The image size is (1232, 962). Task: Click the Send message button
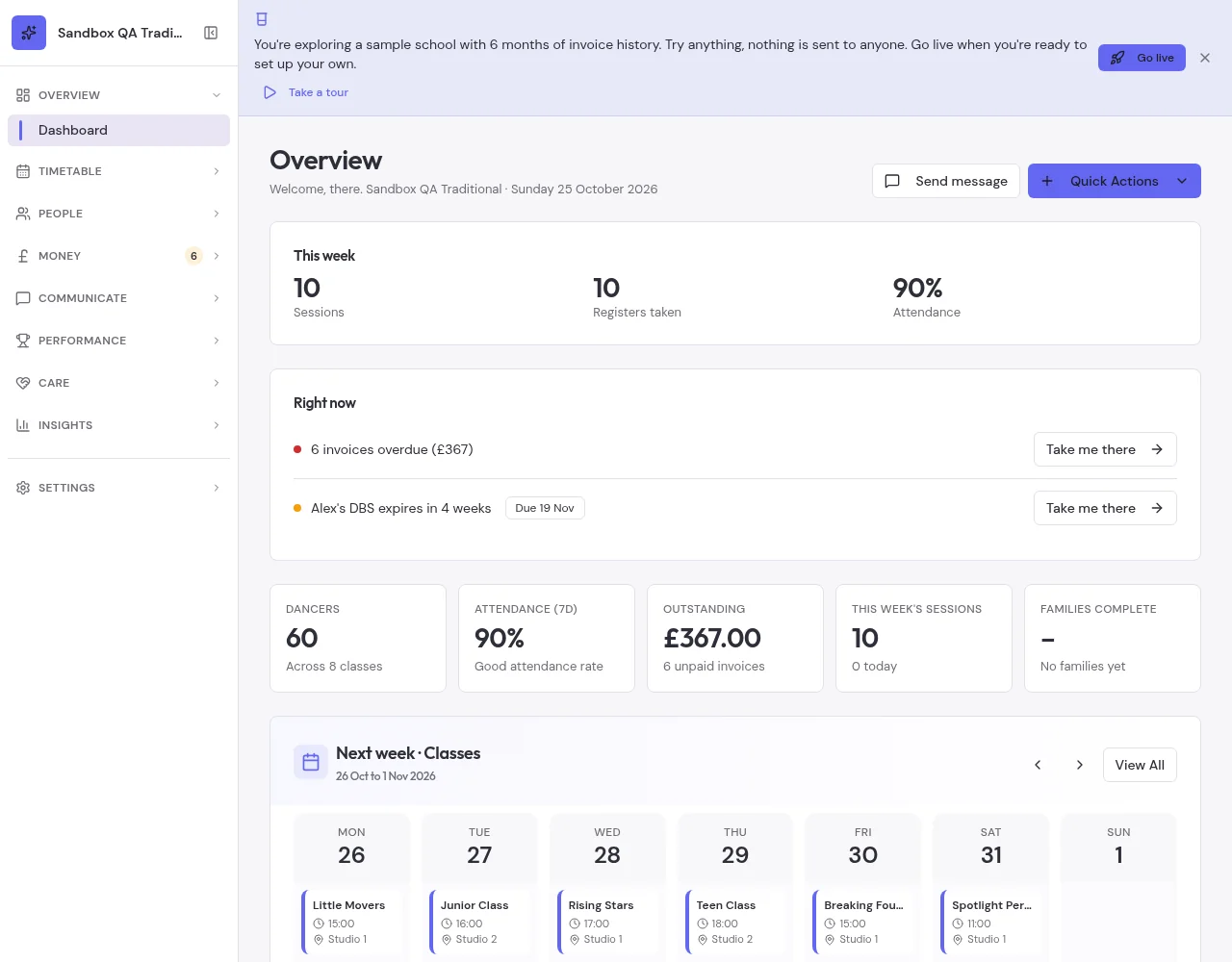coord(945,181)
